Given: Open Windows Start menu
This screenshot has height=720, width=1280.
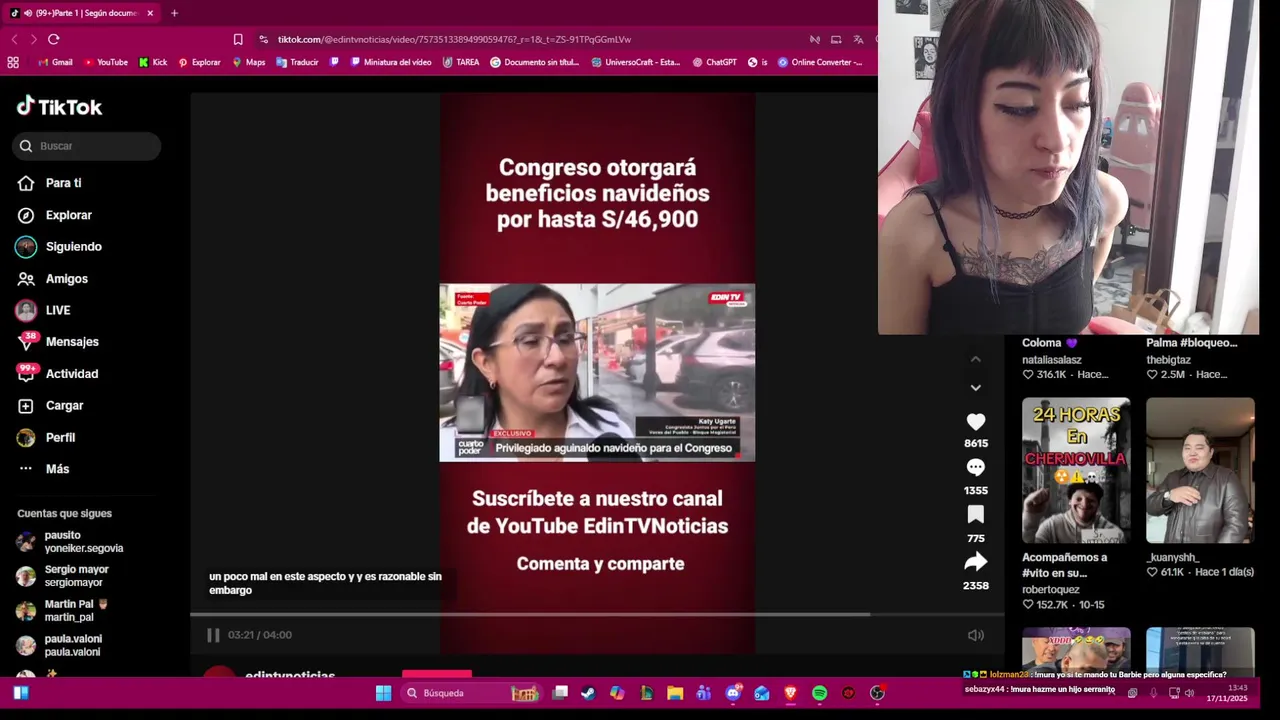Looking at the screenshot, I should [383, 693].
